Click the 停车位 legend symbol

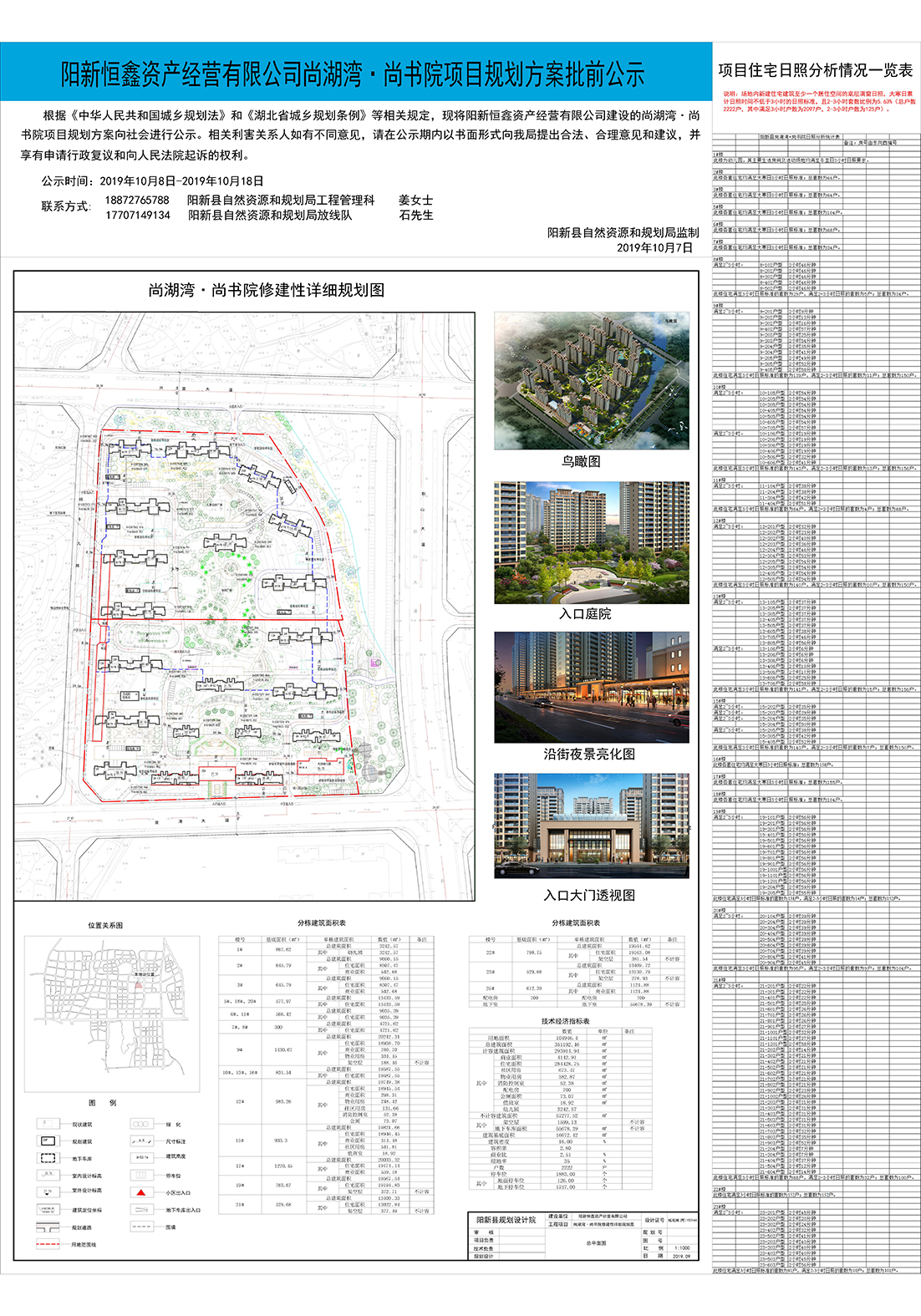142,1176
